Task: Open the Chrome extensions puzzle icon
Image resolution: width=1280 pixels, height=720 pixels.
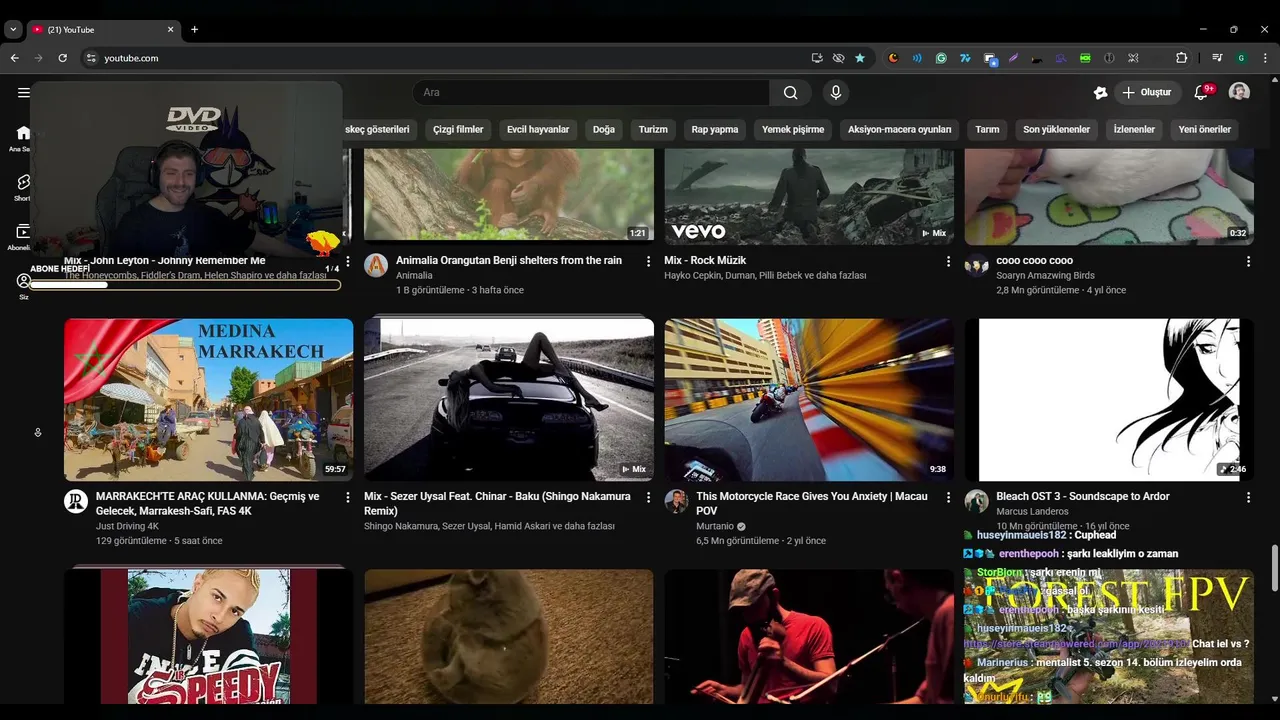Action: 1181,58
